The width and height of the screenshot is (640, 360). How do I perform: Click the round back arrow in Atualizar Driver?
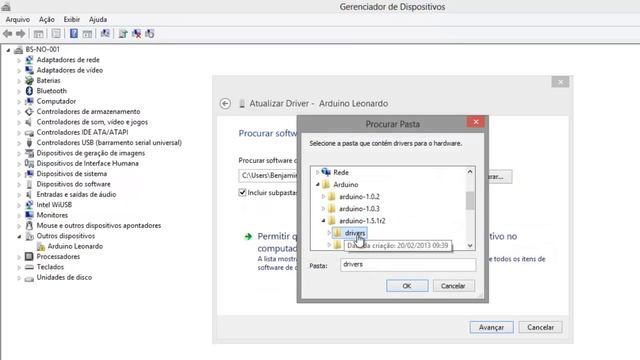pyautogui.click(x=225, y=104)
